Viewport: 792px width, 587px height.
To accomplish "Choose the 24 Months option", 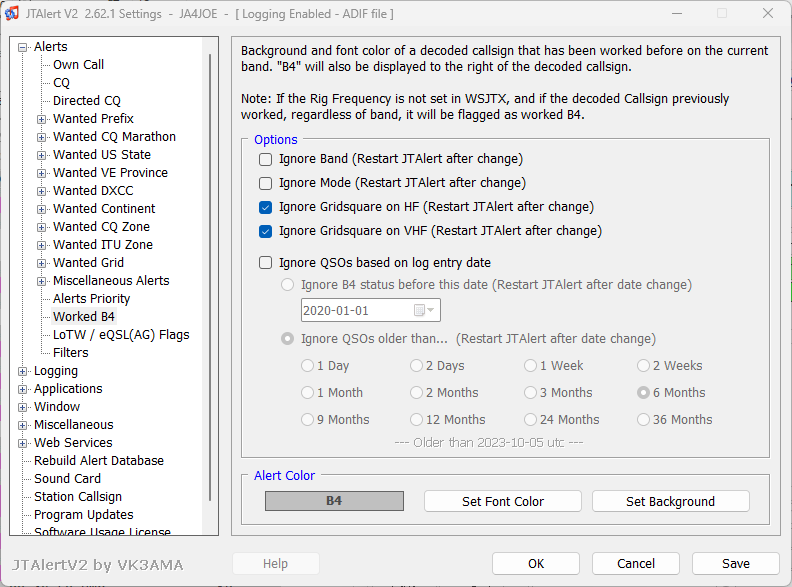I will 530,419.
